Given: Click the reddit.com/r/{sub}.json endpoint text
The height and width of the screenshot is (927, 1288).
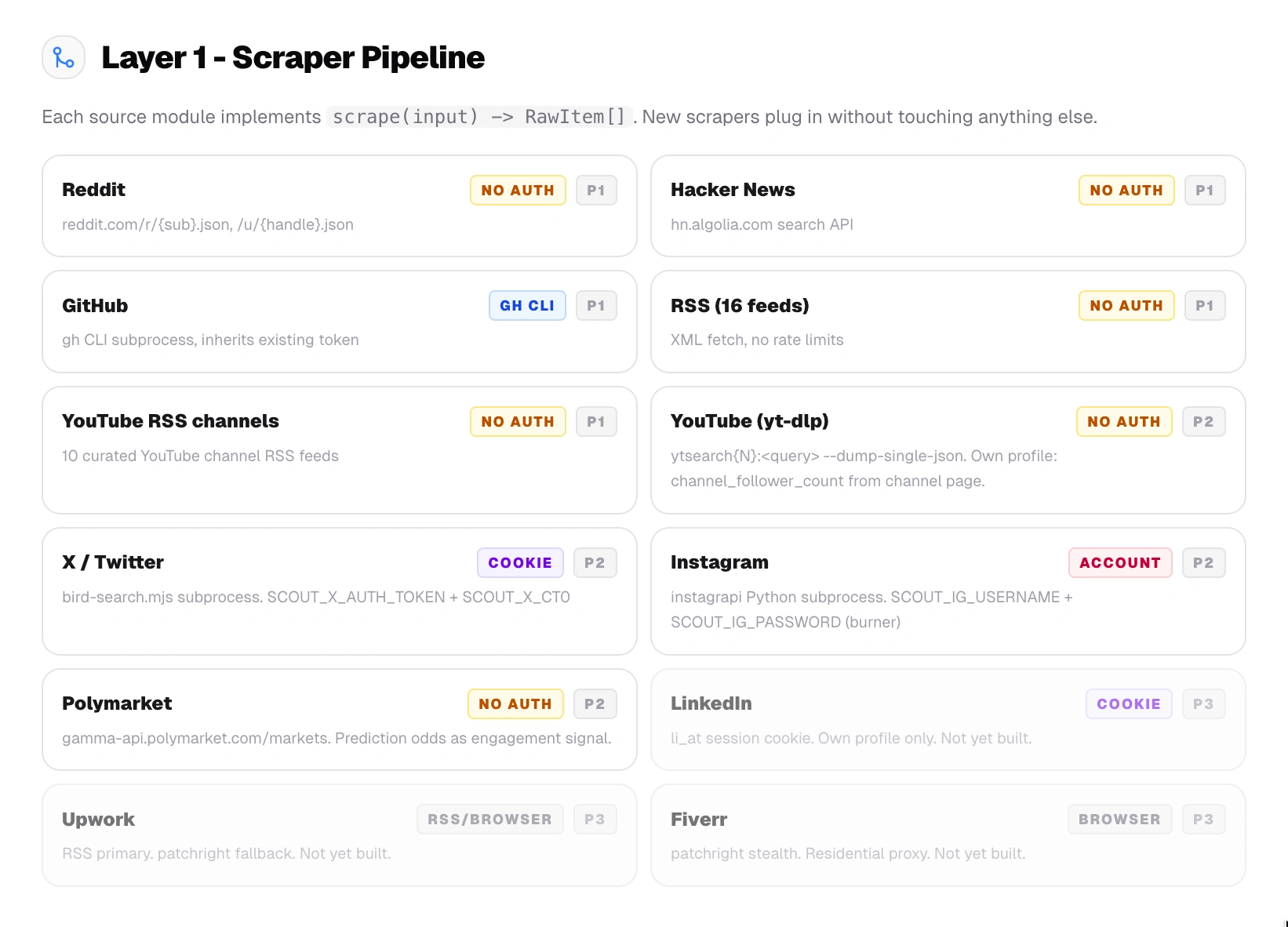Looking at the screenshot, I should coord(208,224).
